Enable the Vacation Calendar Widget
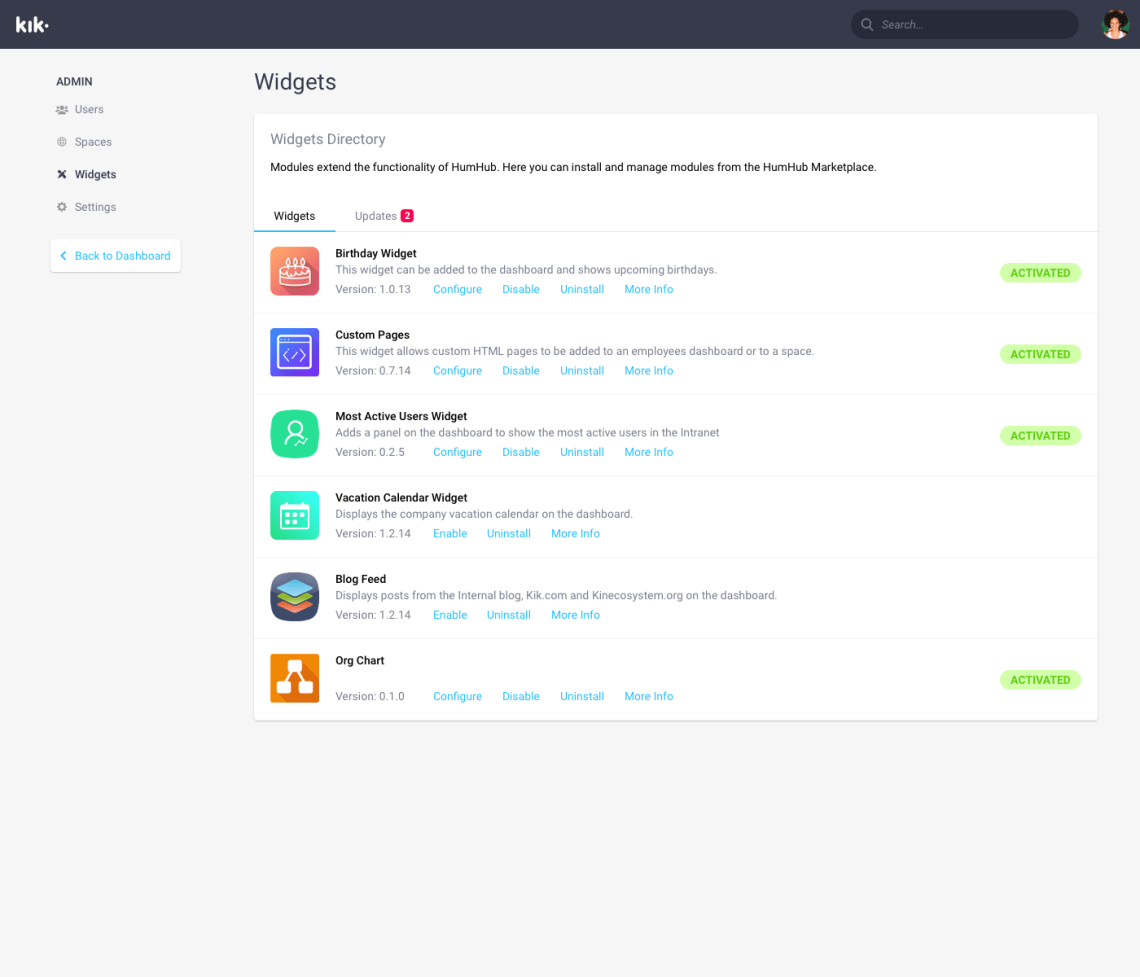Image resolution: width=1140 pixels, height=977 pixels. click(x=450, y=533)
